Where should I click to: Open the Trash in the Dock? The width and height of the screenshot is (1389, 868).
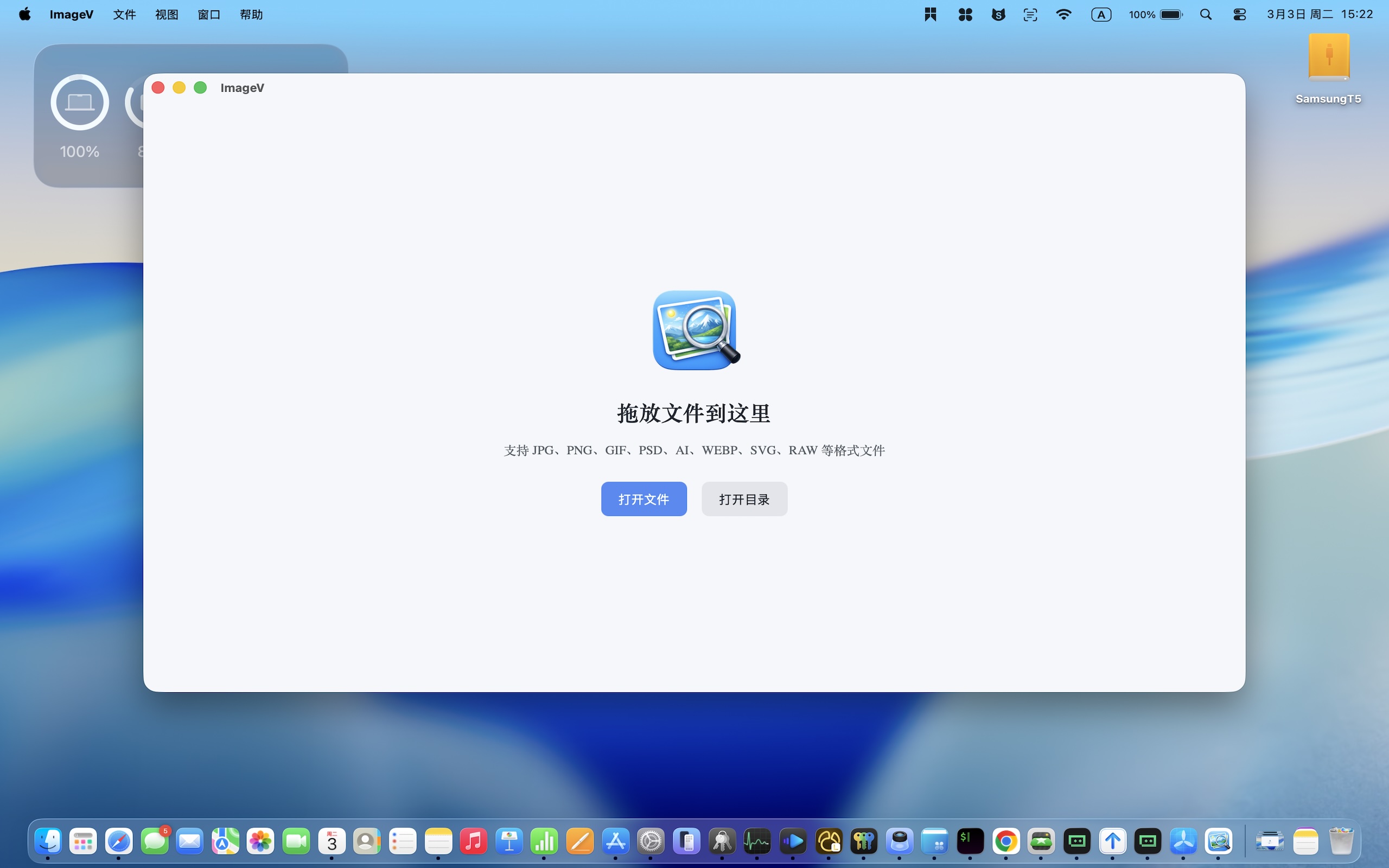(x=1341, y=841)
